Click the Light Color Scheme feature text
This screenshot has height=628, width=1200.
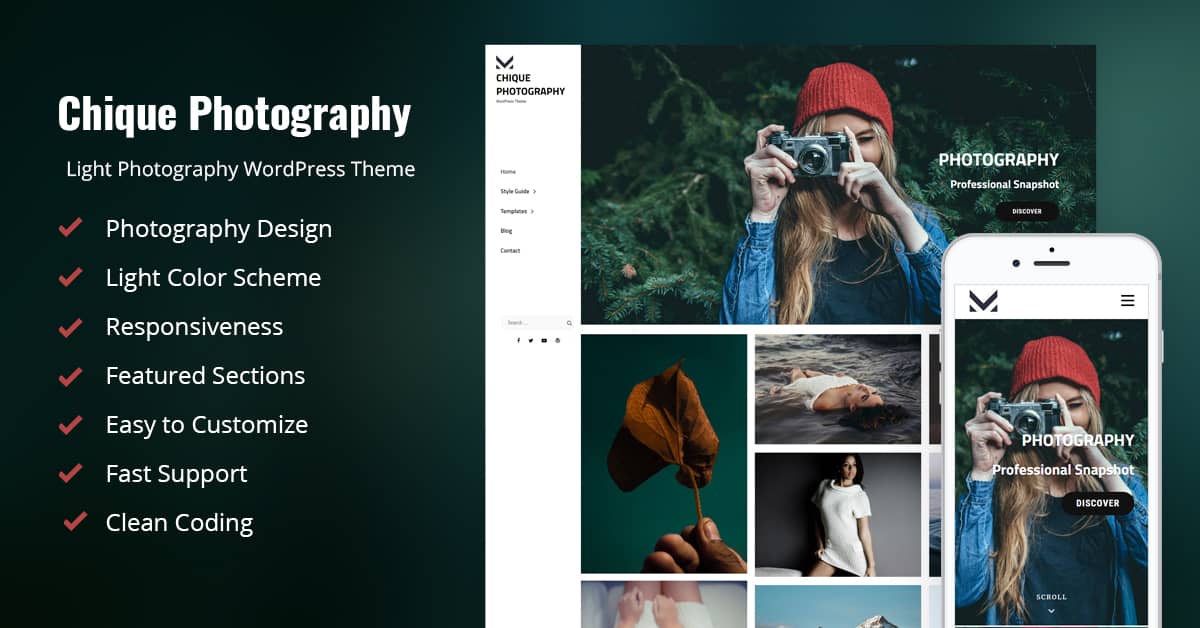[x=213, y=278]
